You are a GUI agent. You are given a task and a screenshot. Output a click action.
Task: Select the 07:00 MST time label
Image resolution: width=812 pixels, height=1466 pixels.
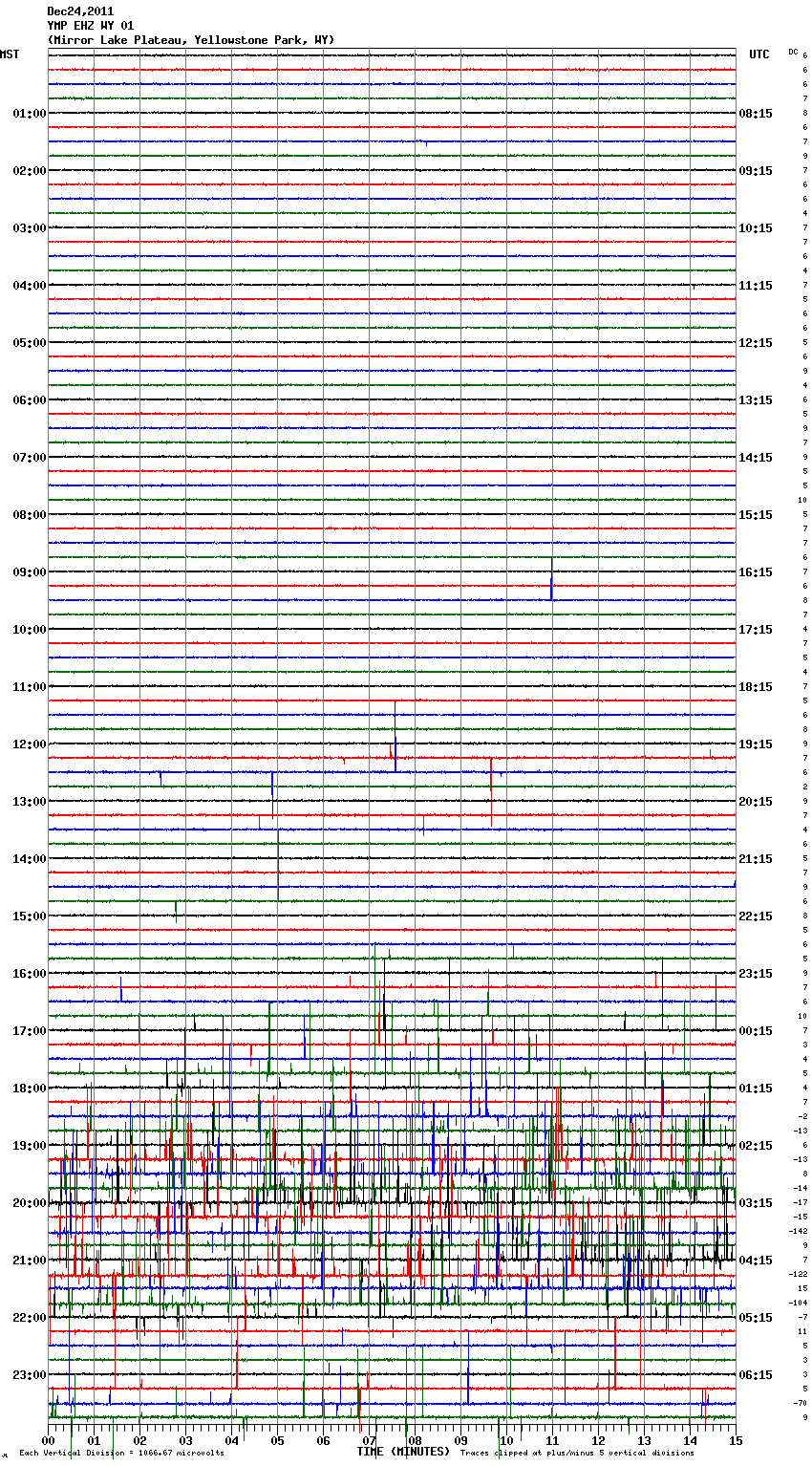[x=29, y=458]
